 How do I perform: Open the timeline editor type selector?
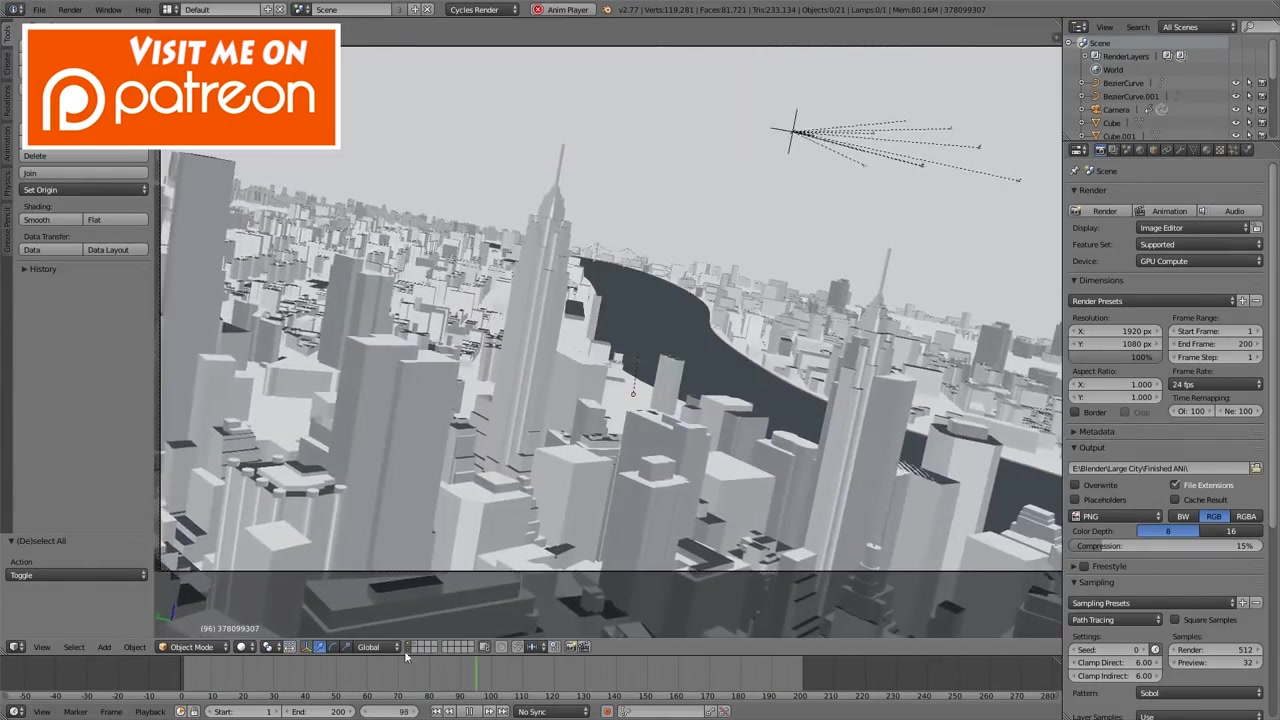pos(15,712)
